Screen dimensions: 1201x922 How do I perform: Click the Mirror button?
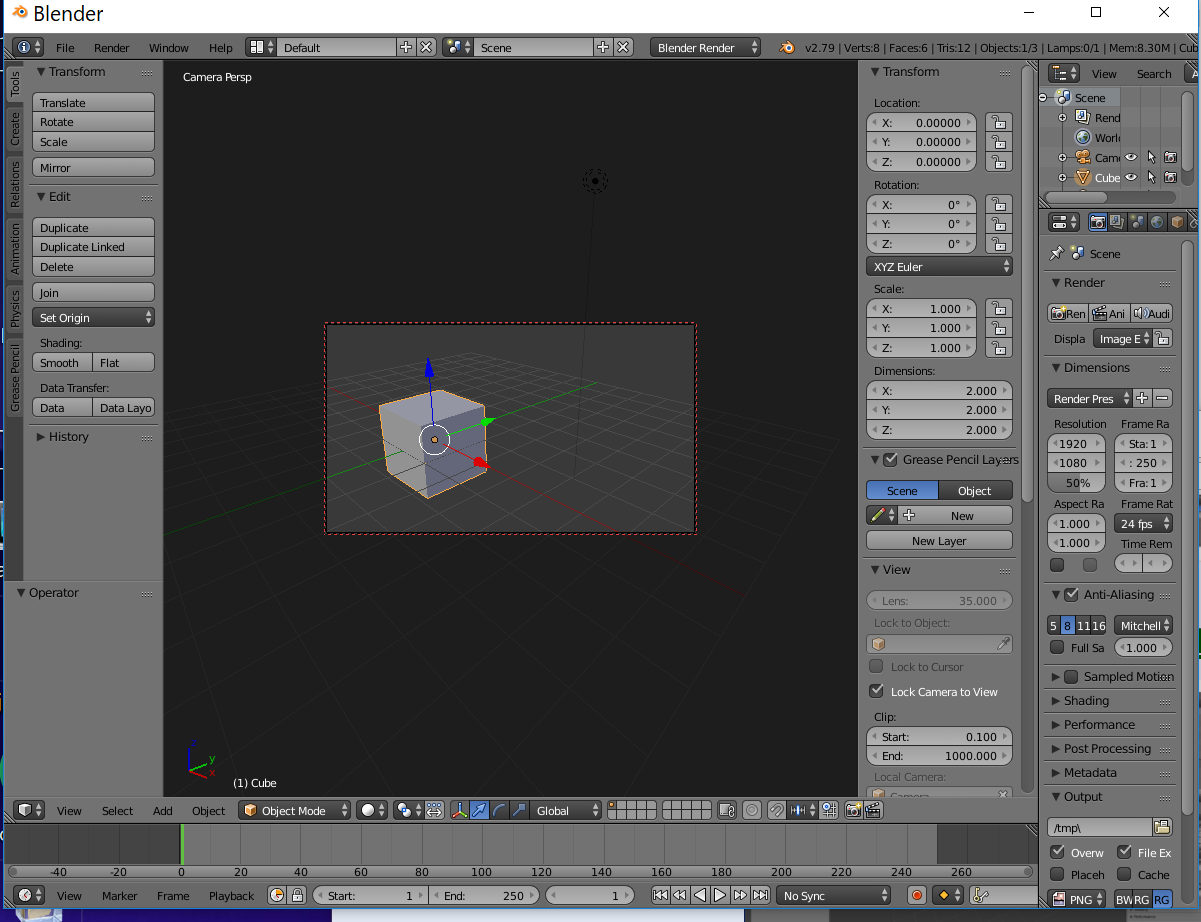pyautogui.click(x=94, y=167)
